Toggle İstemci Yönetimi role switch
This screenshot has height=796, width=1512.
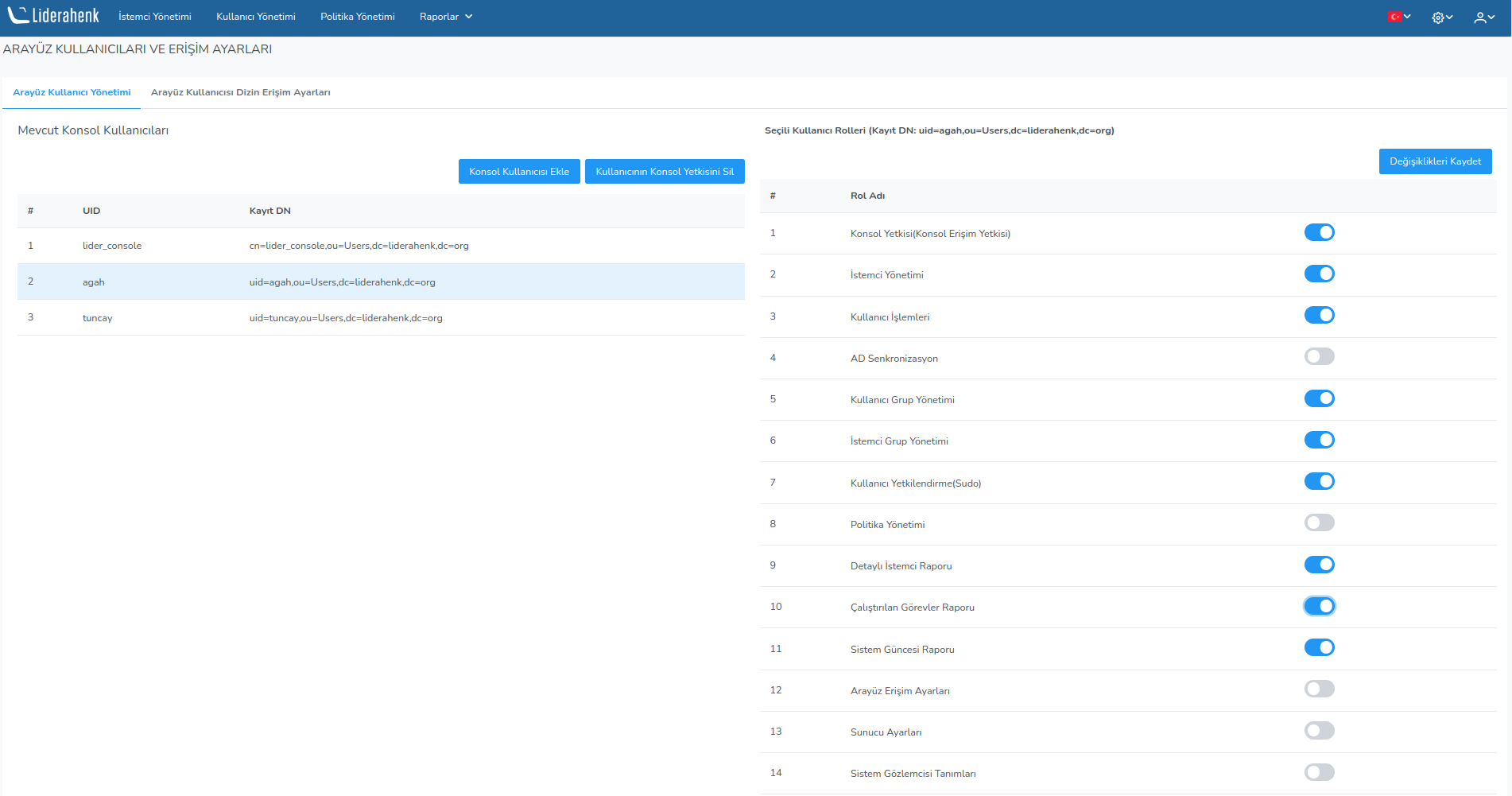click(1320, 274)
